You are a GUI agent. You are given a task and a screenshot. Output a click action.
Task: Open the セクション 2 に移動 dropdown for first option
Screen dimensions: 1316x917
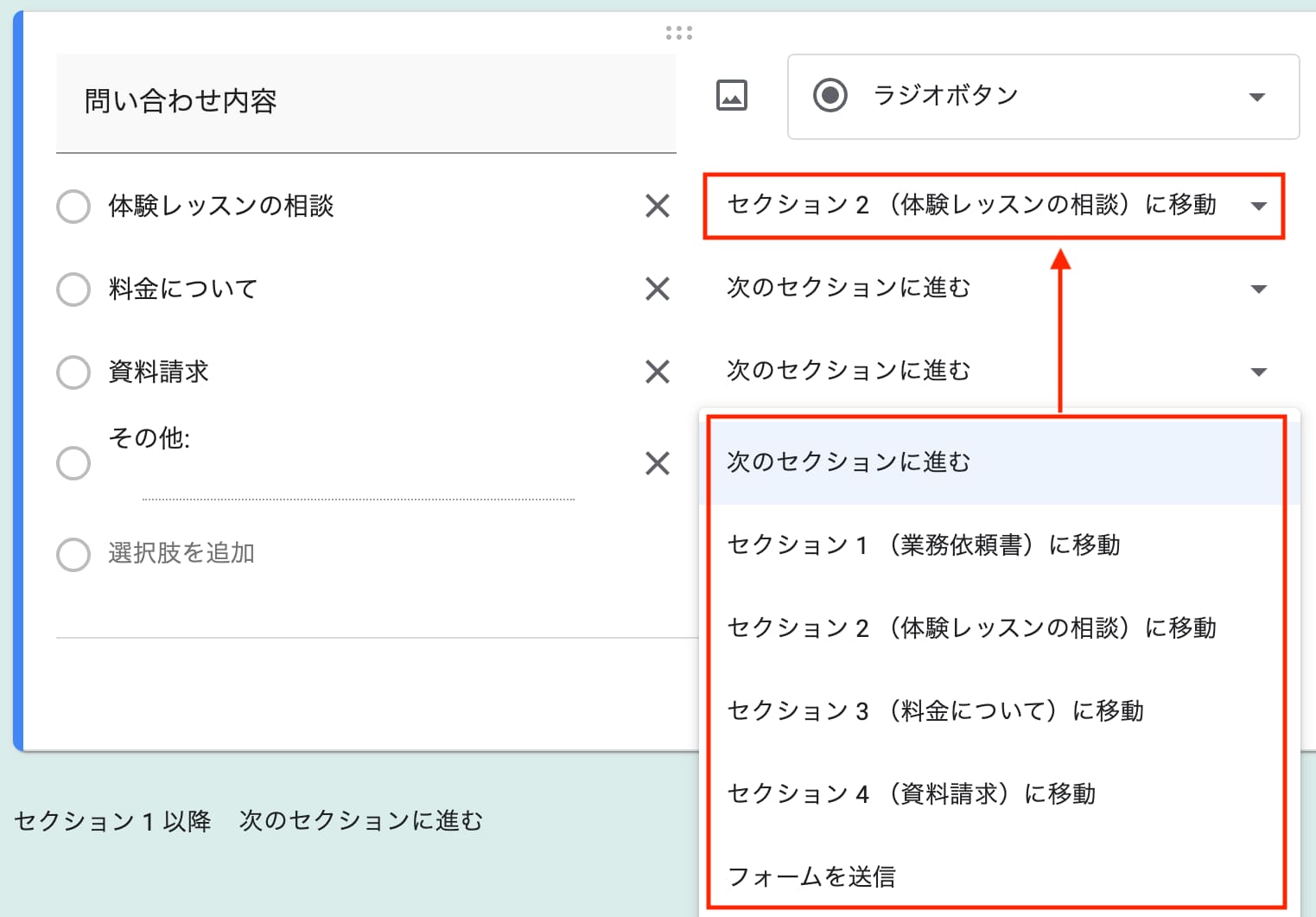(995, 206)
